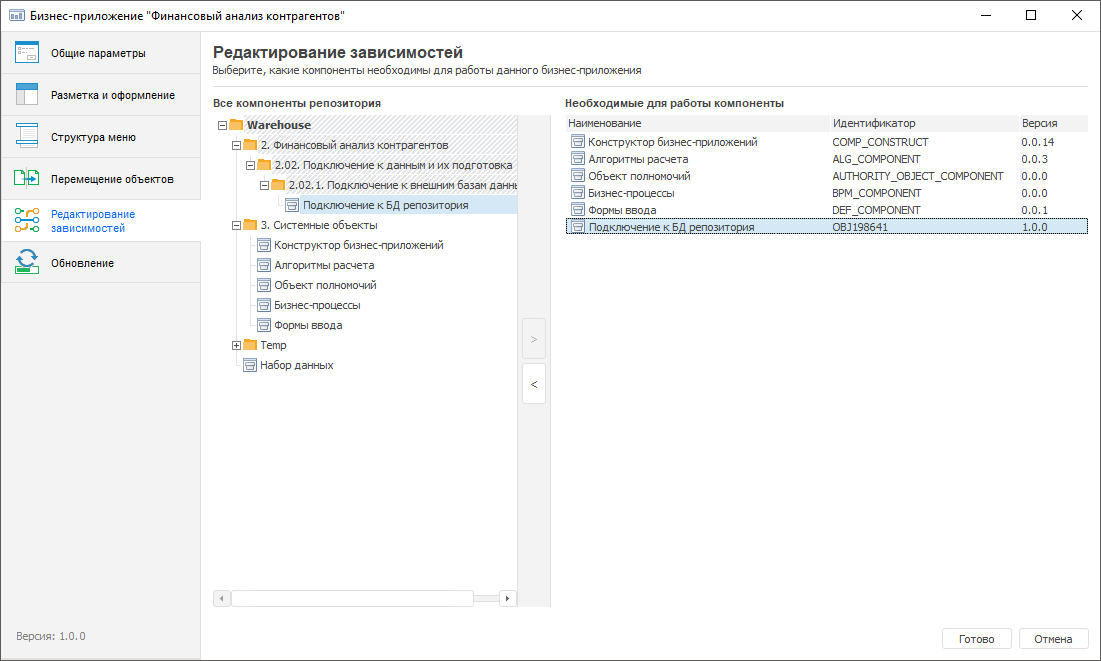Click the remove component left-arrow button
Image resolution: width=1101 pixels, height=661 pixels.
534,384
